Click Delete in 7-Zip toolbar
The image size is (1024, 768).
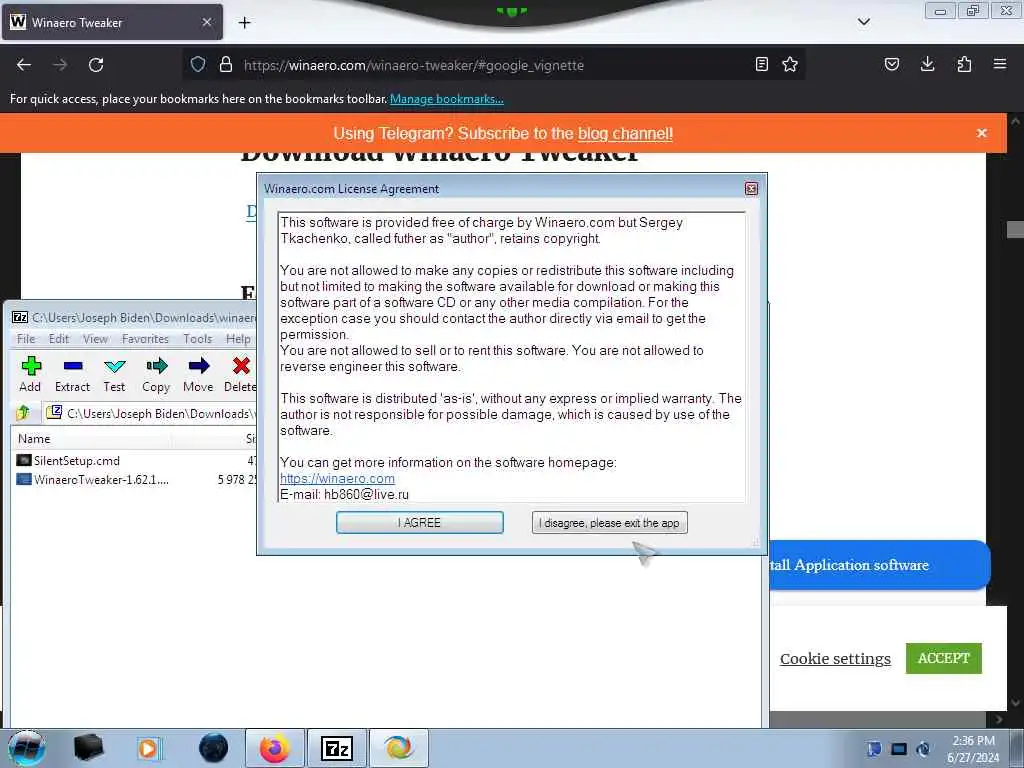(240, 375)
